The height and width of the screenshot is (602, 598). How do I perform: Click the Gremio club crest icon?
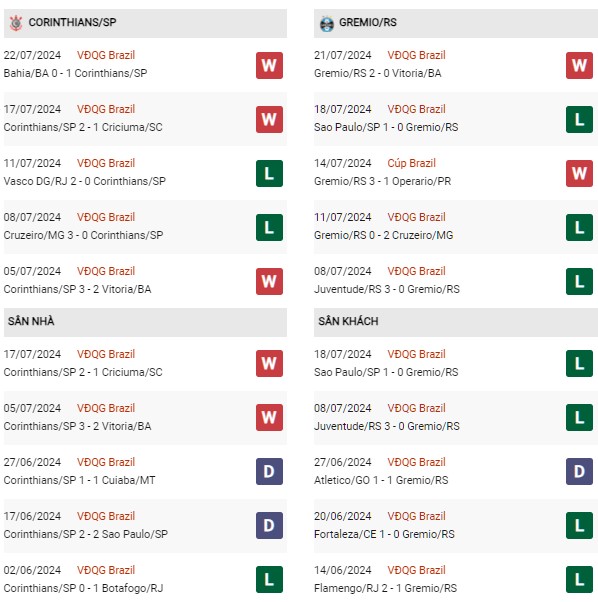click(x=327, y=23)
